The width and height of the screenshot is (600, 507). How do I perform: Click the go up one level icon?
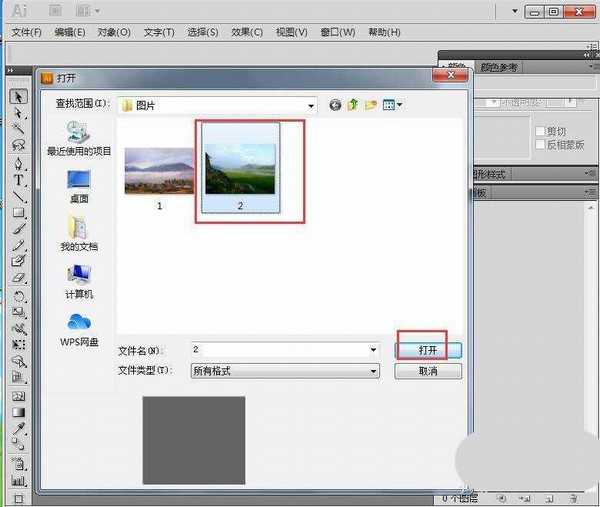[x=352, y=104]
